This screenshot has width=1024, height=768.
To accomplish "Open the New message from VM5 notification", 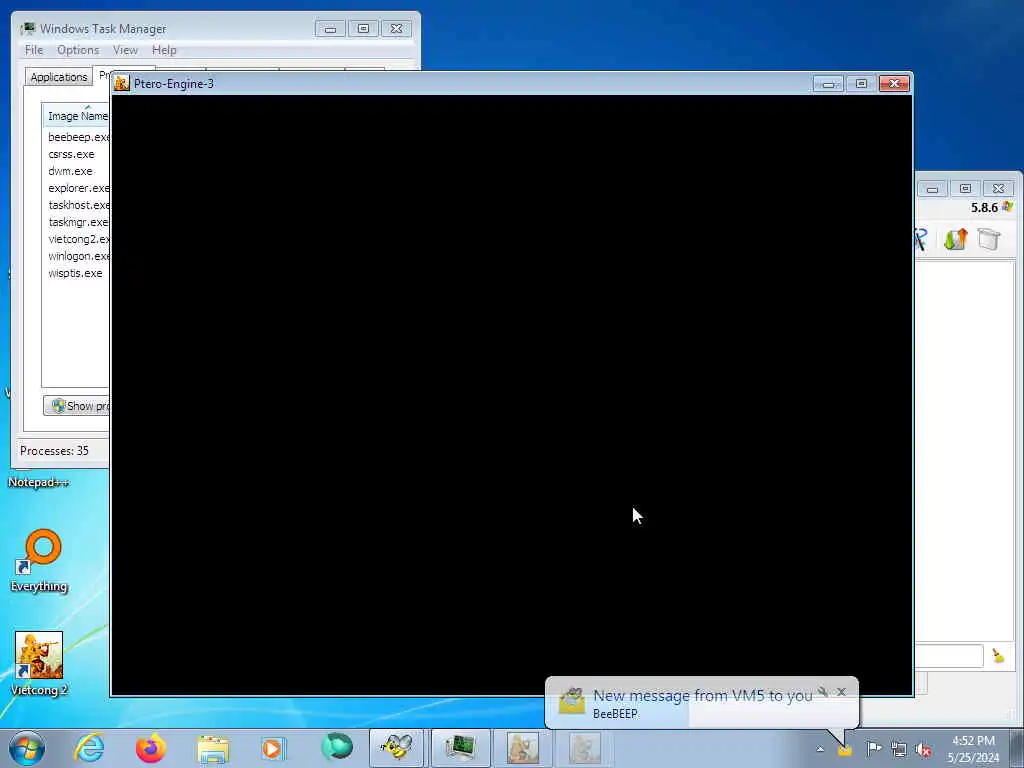I will click(x=702, y=696).
